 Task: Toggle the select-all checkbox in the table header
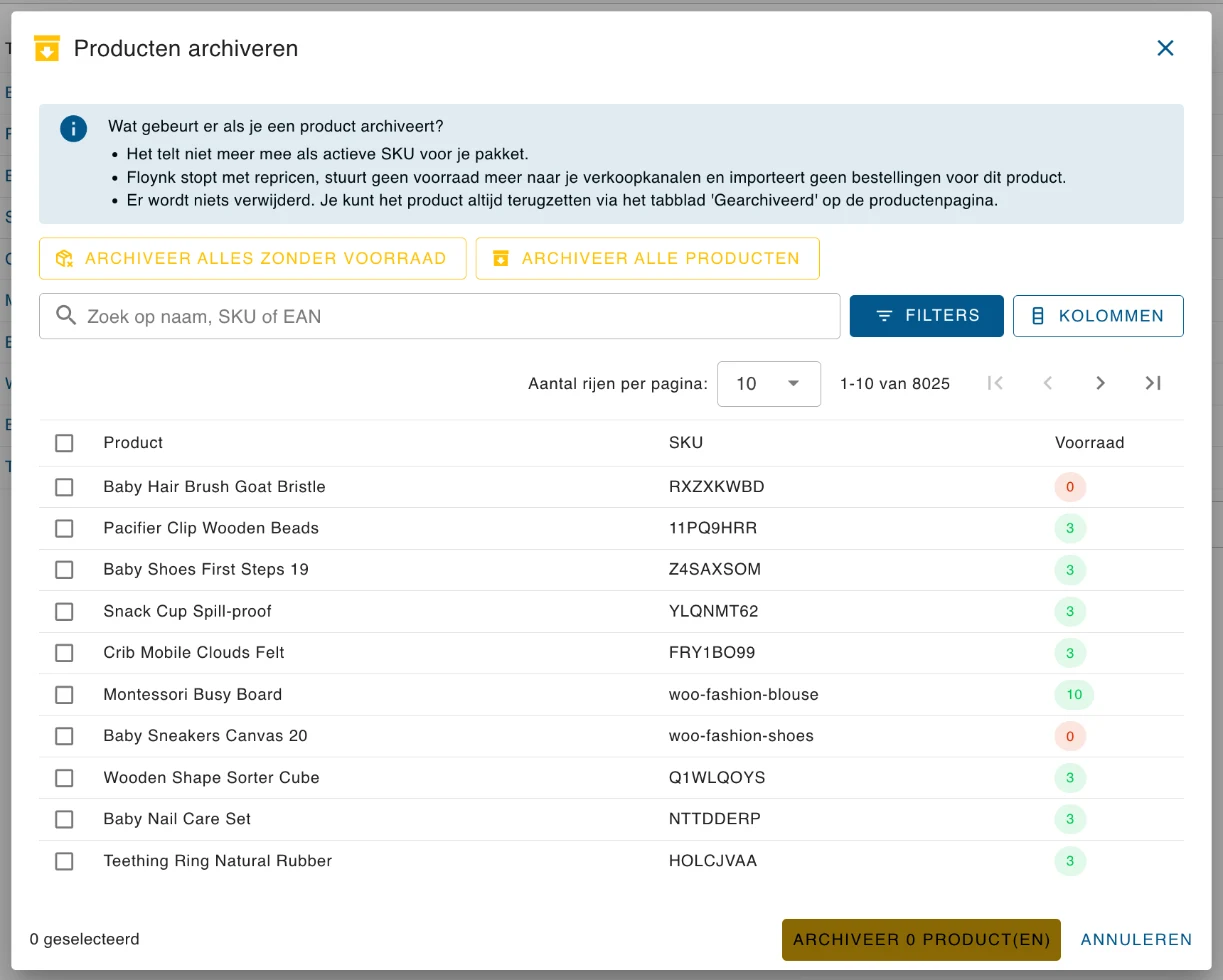(x=64, y=443)
